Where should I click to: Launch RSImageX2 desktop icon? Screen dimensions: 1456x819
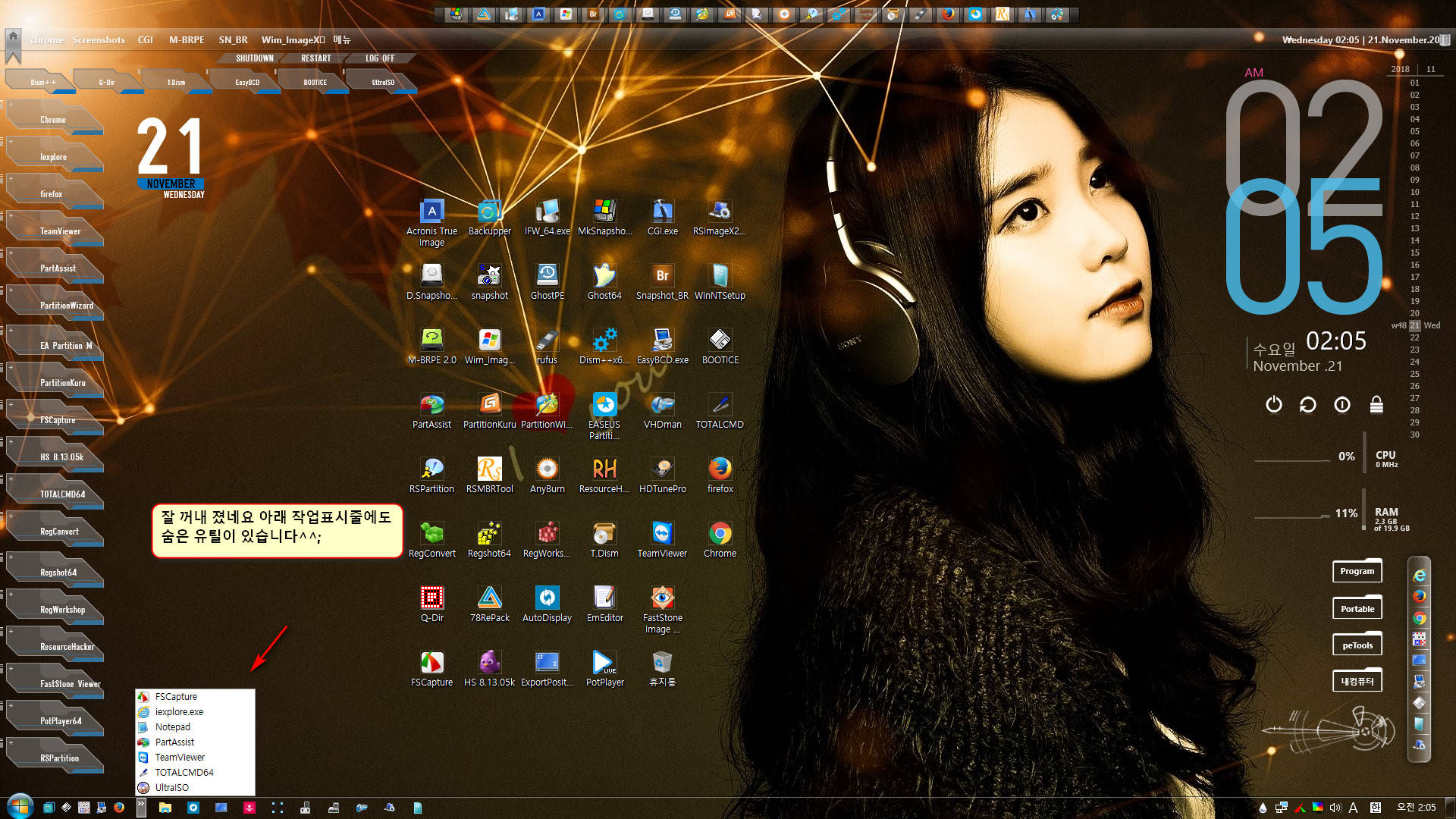[x=720, y=218]
